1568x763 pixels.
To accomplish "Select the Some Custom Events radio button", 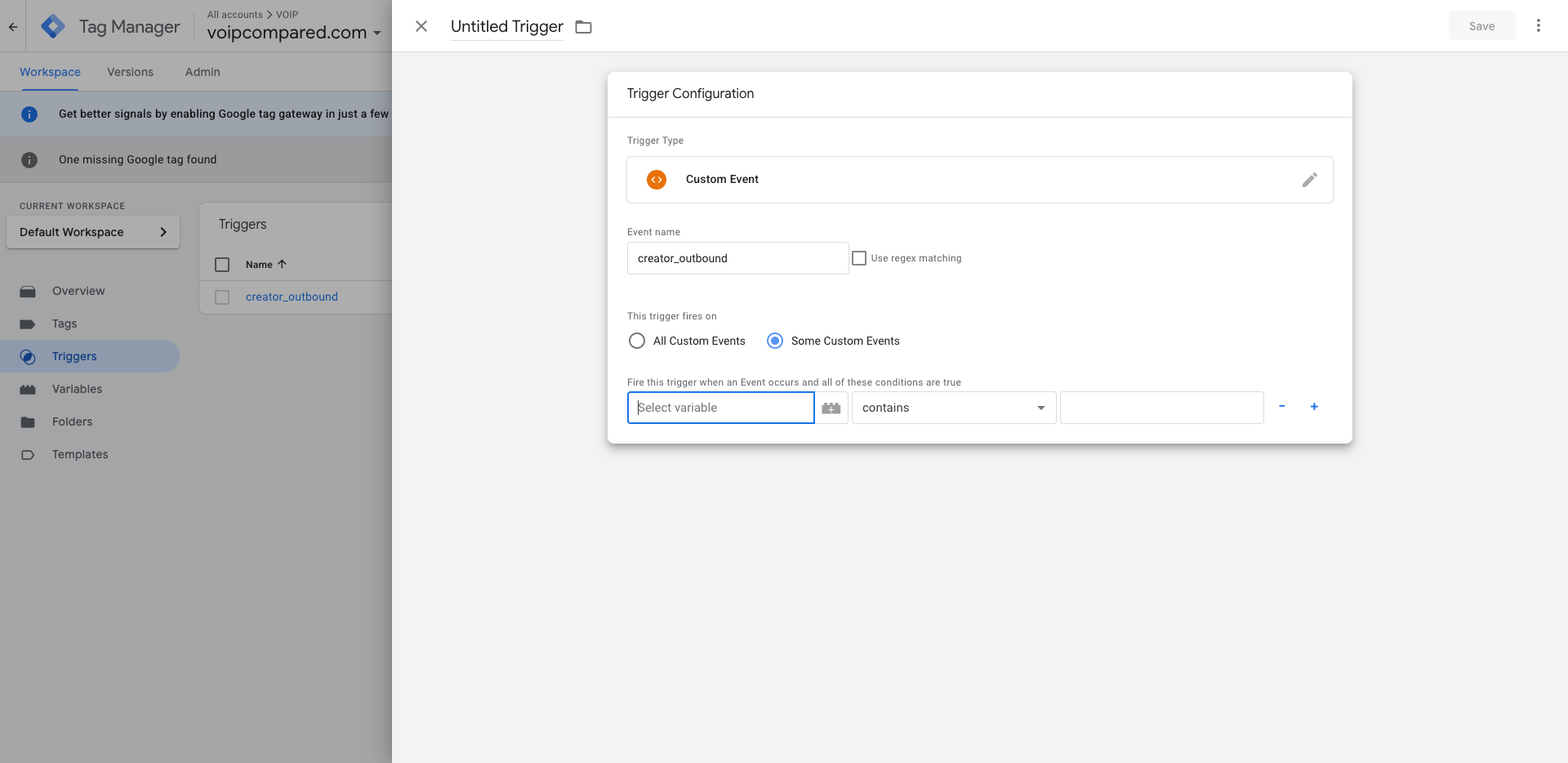I will click(775, 341).
